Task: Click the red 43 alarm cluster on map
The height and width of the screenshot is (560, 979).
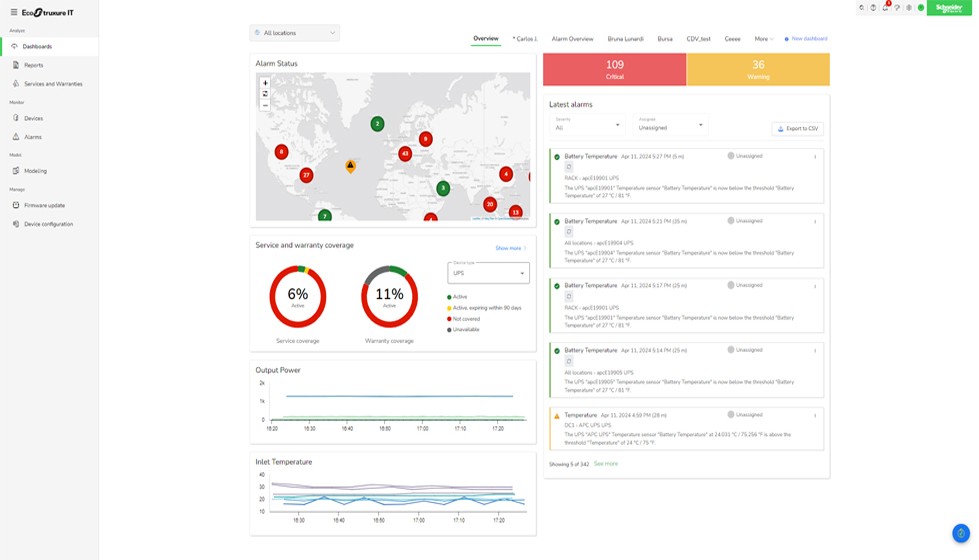Action: click(405, 154)
